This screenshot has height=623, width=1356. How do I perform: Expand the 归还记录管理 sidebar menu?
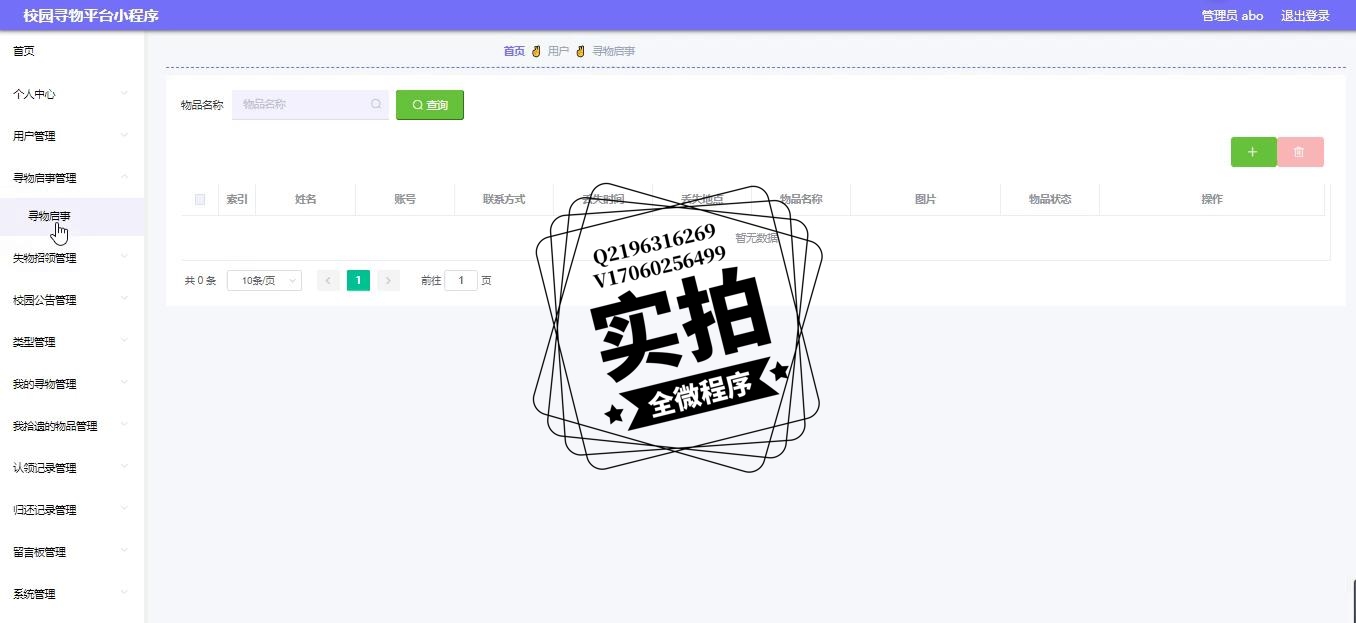[x=72, y=510]
